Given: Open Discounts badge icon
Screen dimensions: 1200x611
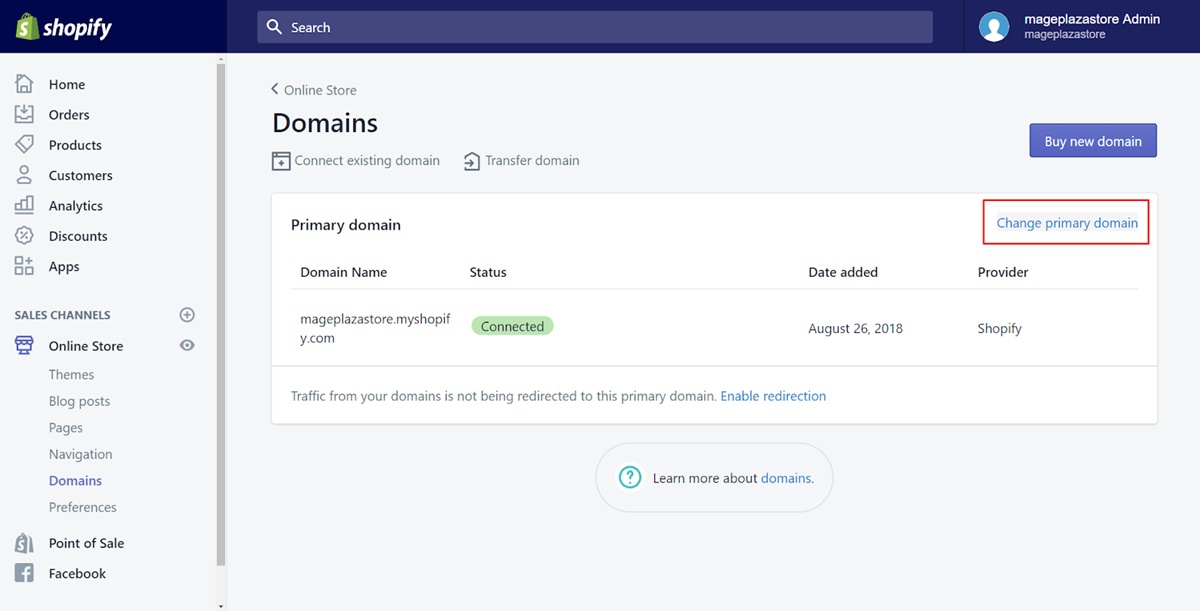Looking at the screenshot, I should pos(24,236).
